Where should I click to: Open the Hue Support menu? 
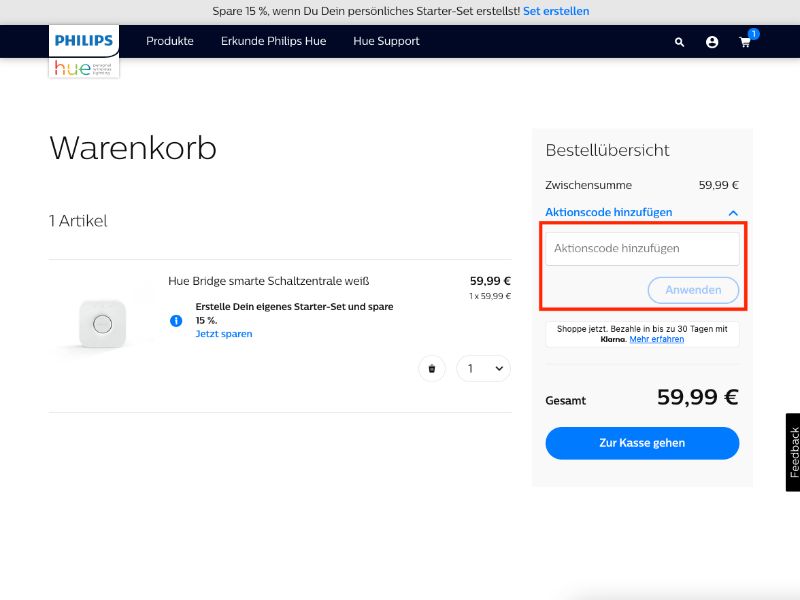(386, 41)
